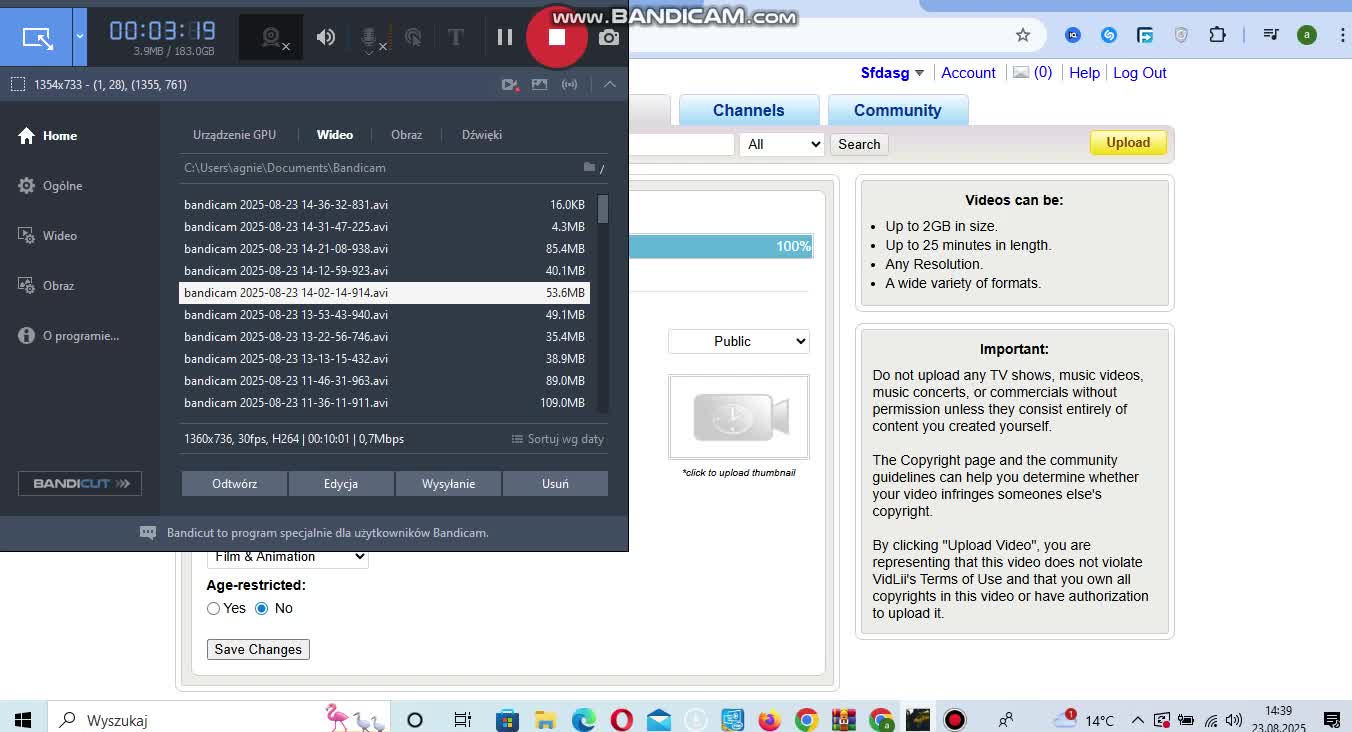The height and width of the screenshot is (732, 1352).
Task: Click the text overlay T icon
Action: [x=456, y=37]
